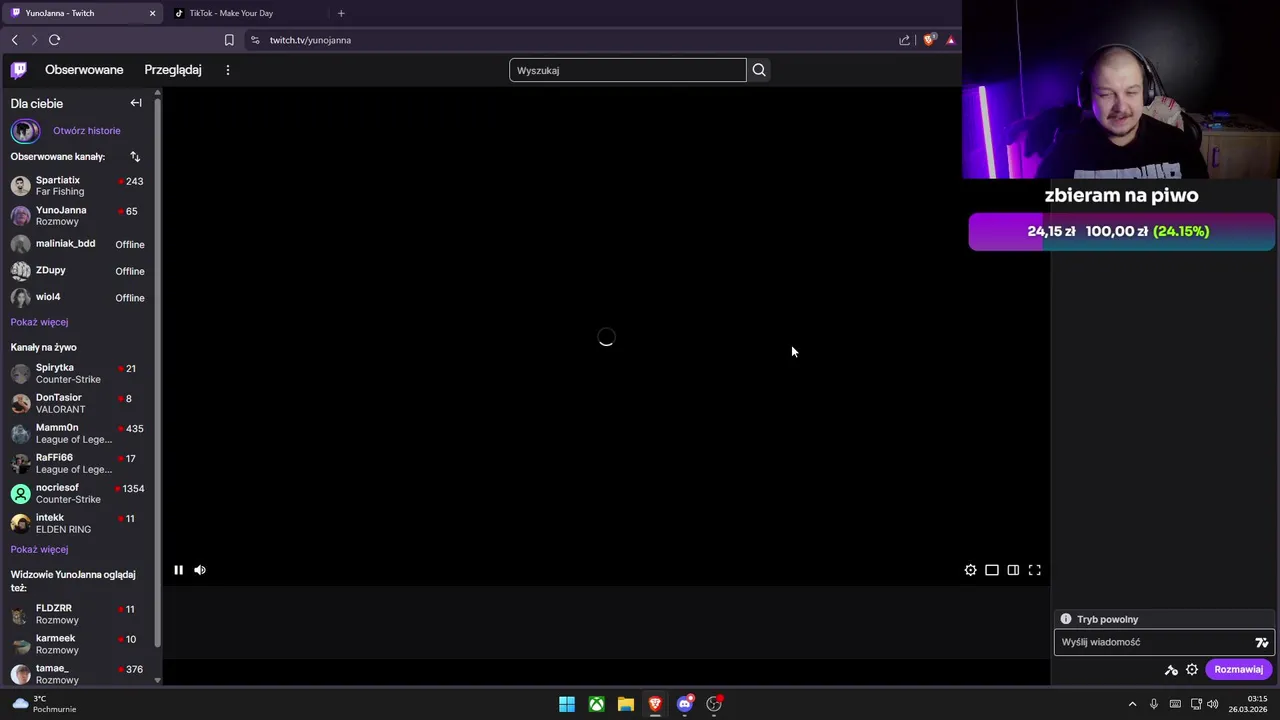The width and height of the screenshot is (1280, 720).
Task: Mute the player volume
Action: [x=200, y=570]
